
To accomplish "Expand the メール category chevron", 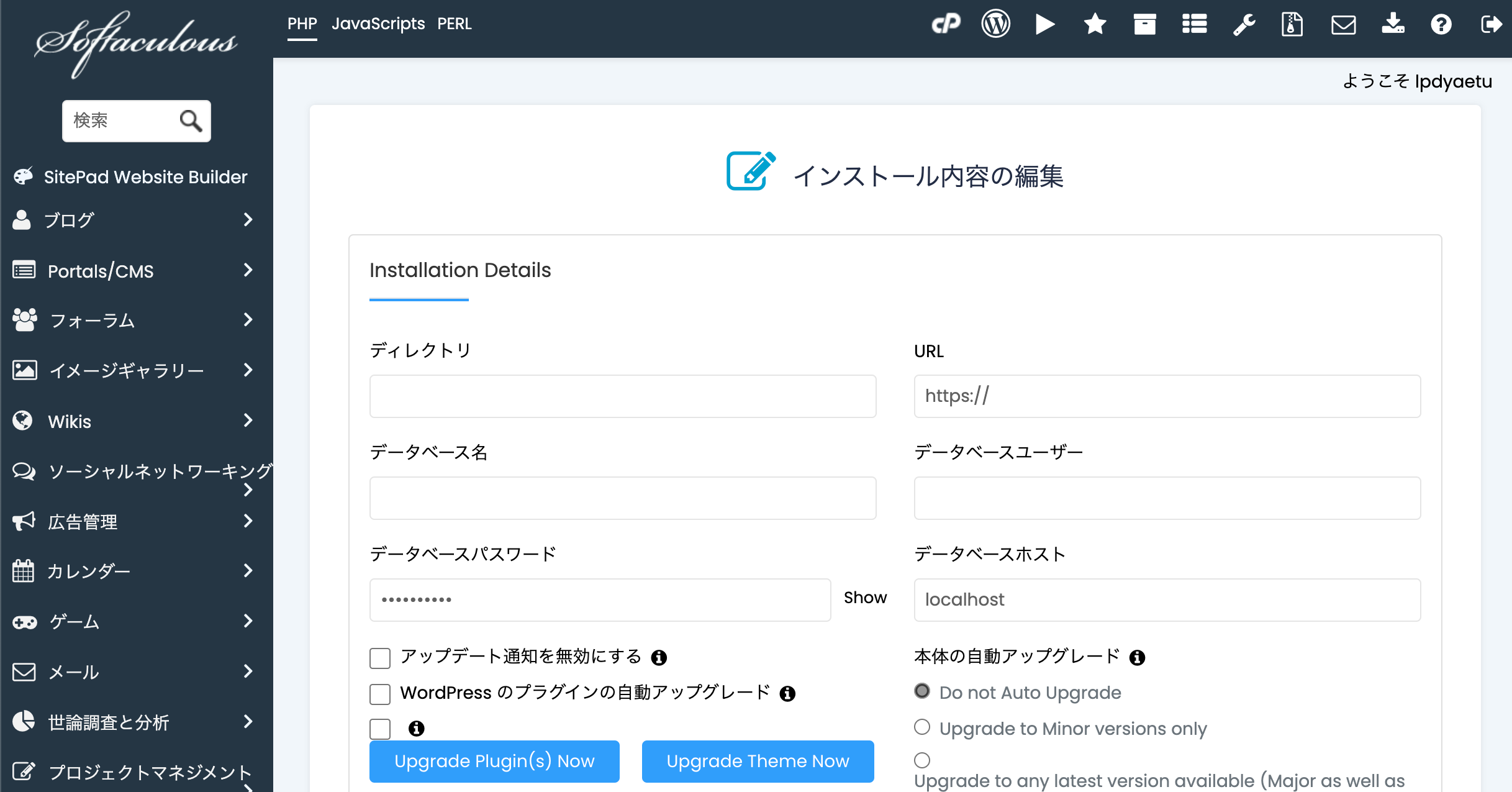I will [x=248, y=671].
